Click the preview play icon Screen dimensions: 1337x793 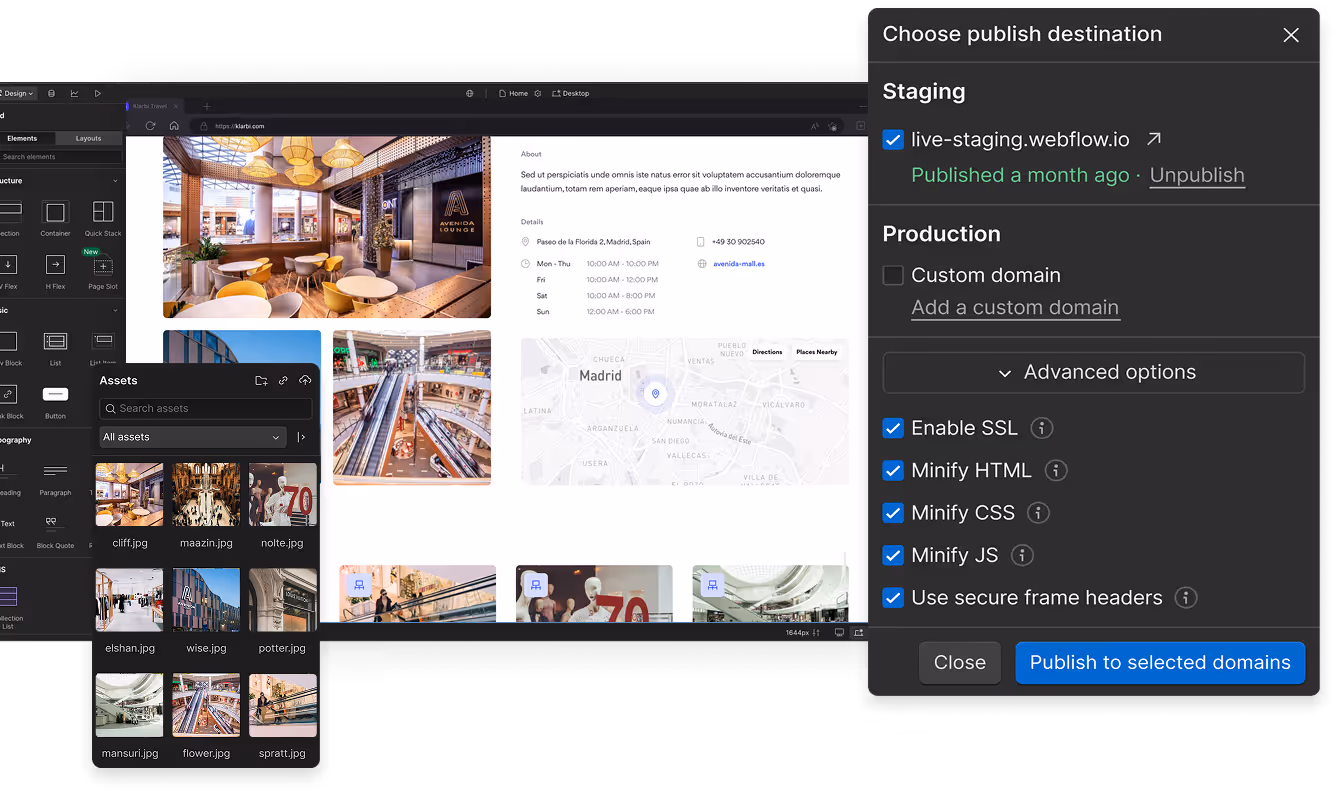98,93
